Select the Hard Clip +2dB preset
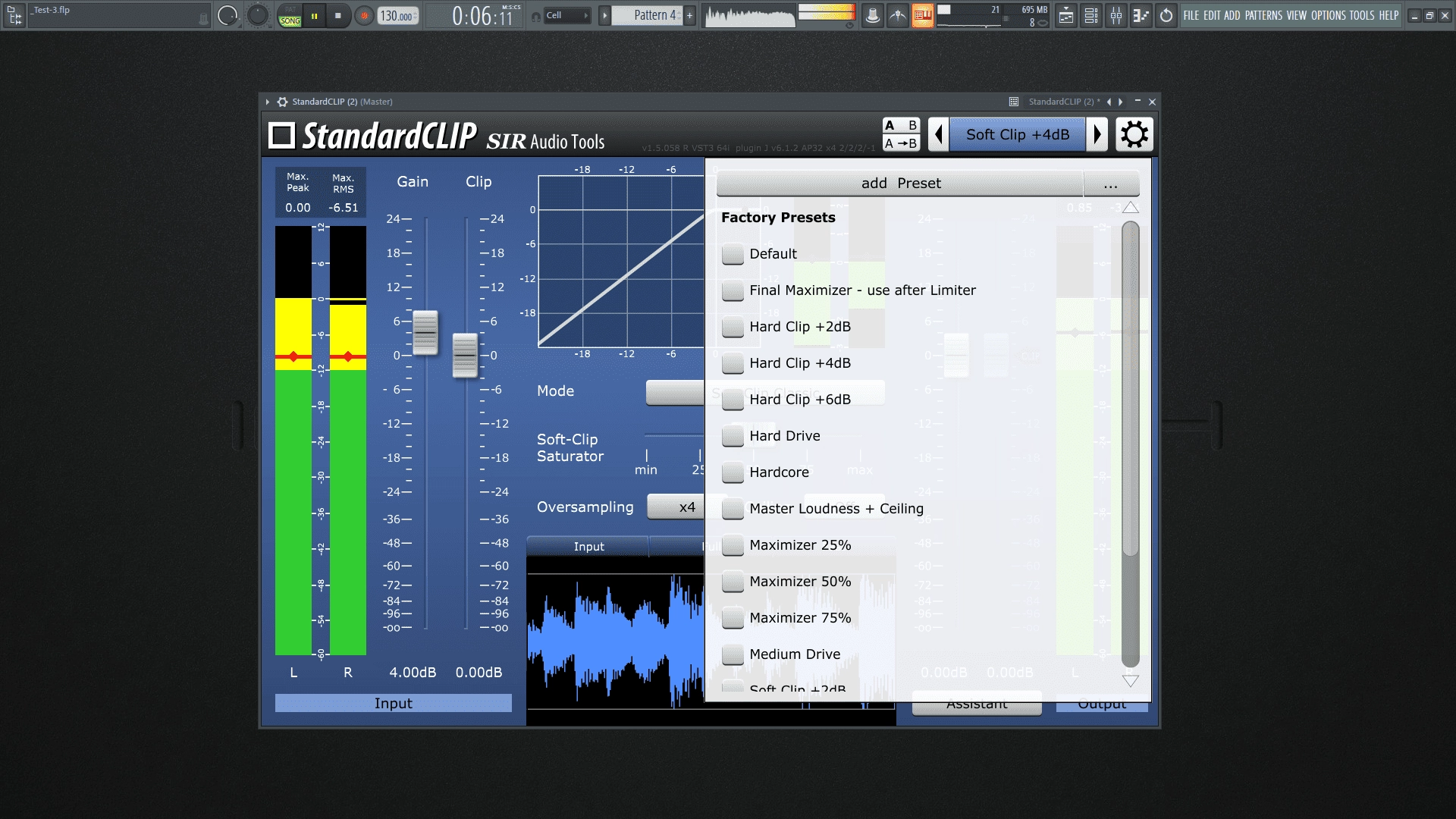Viewport: 1456px width, 819px height. click(x=786, y=327)
